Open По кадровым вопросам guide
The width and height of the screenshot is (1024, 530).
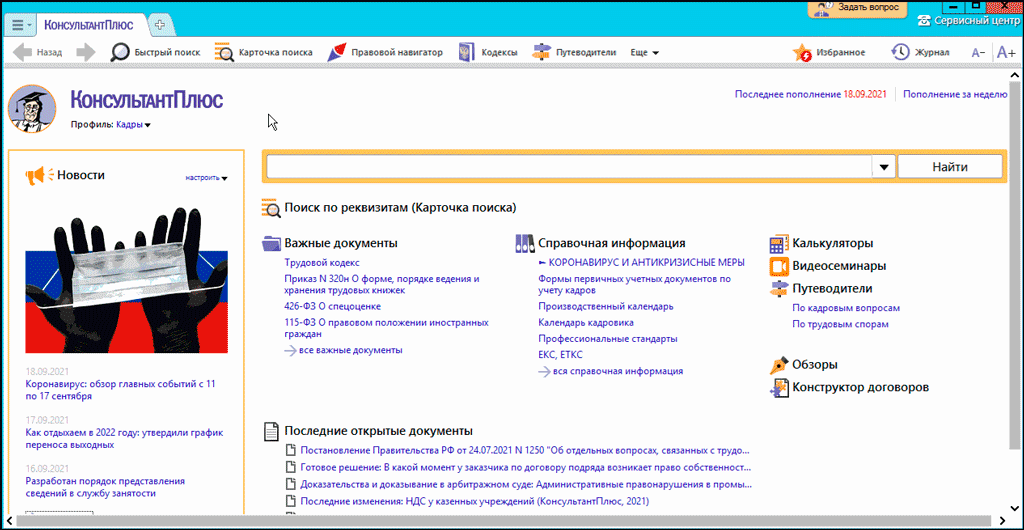click(x=846, y=308)
